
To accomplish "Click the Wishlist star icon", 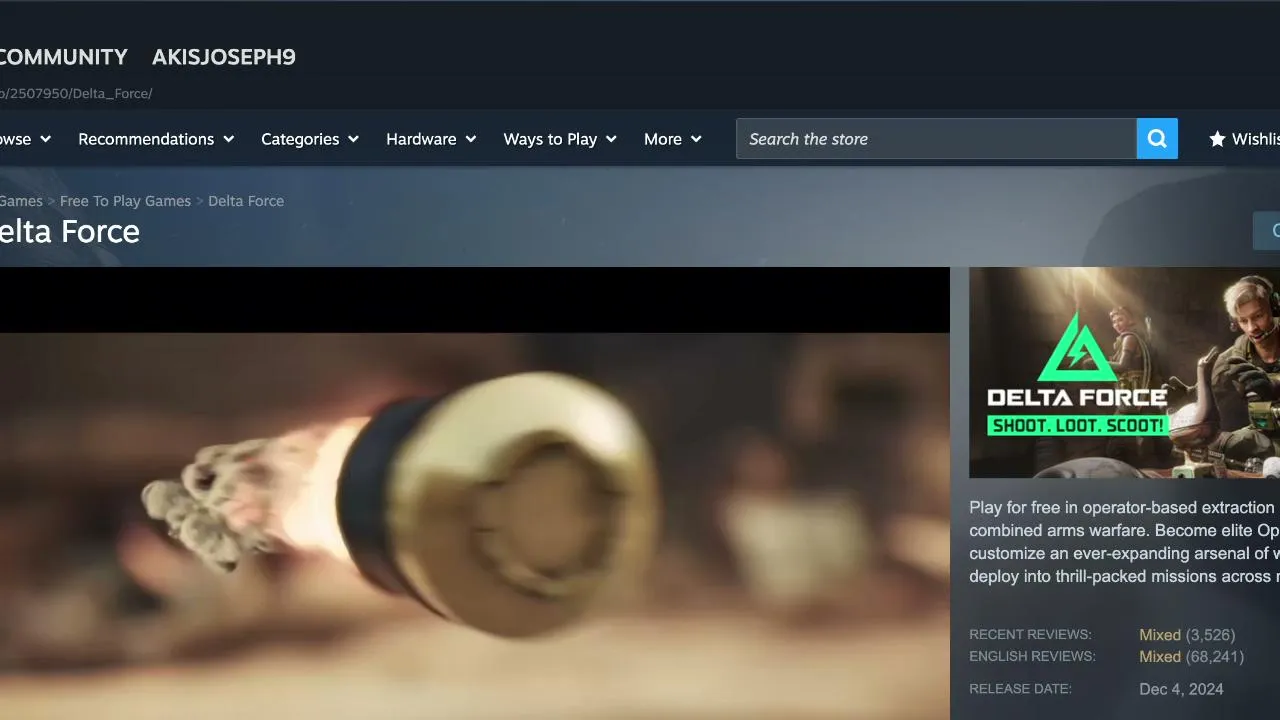I will pyautogui.click(x=1217, y=139).
